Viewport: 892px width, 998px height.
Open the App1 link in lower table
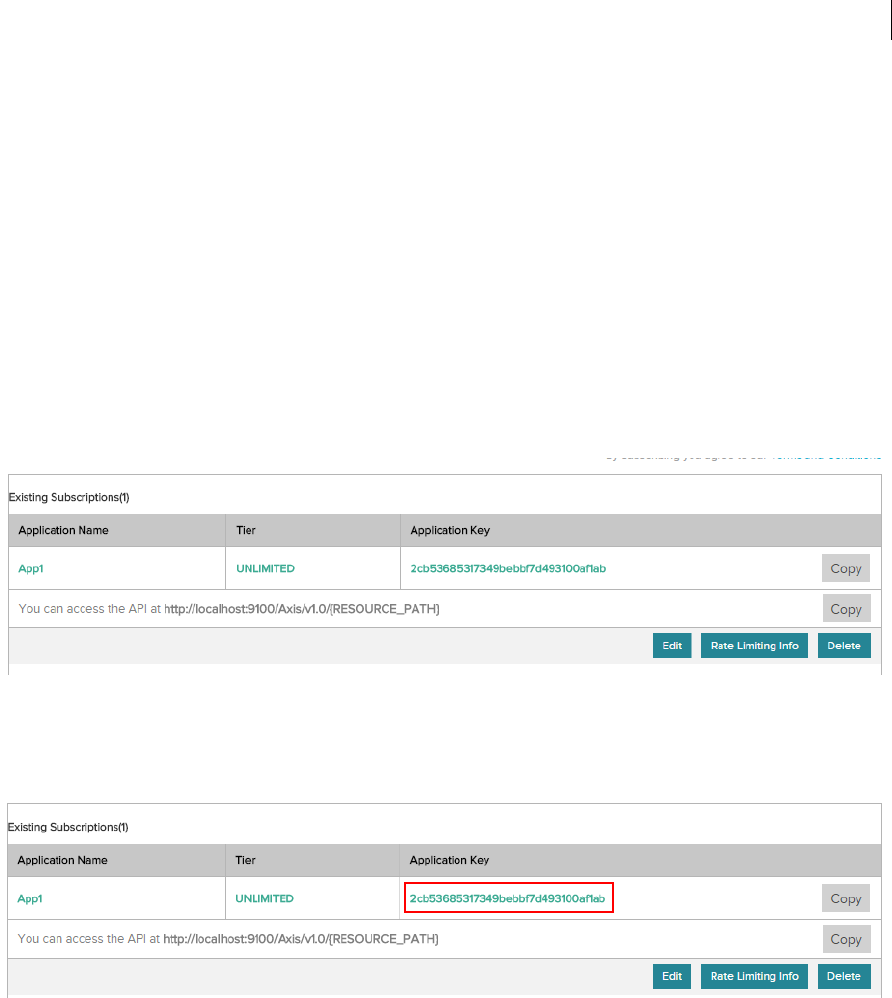point(30,899)
